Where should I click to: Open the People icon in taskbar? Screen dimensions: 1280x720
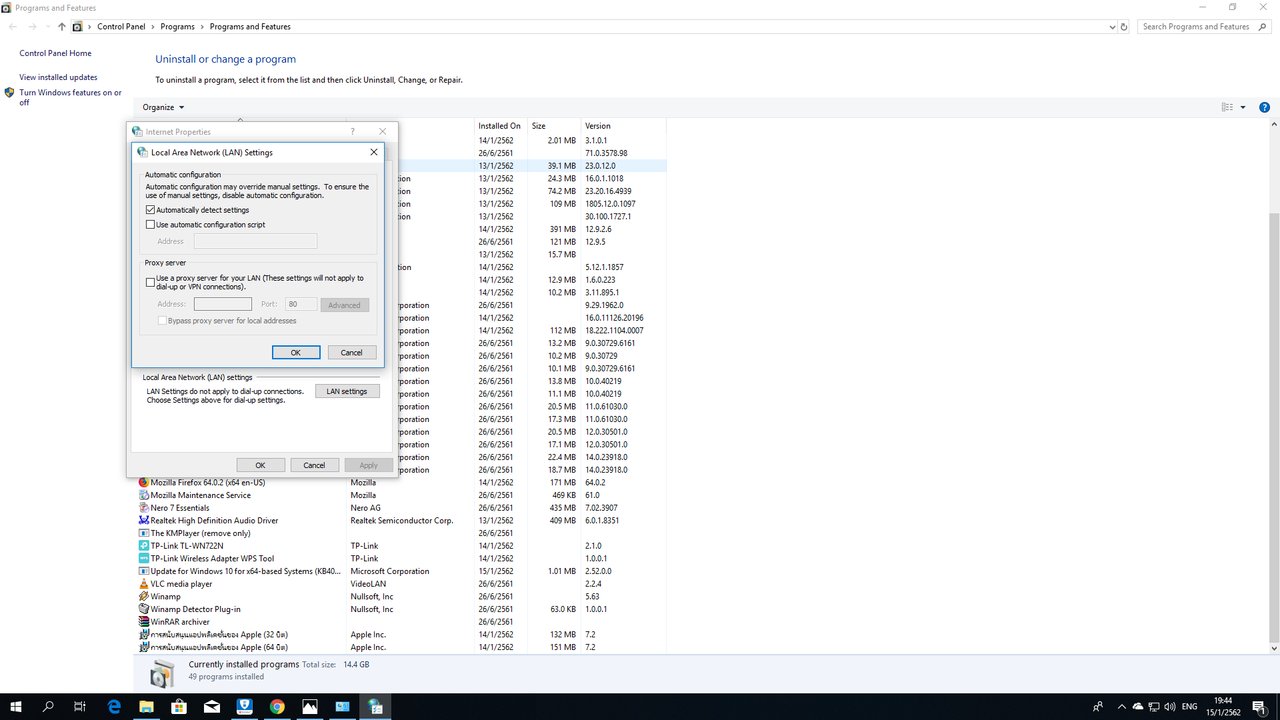[x=1098, y=707]
